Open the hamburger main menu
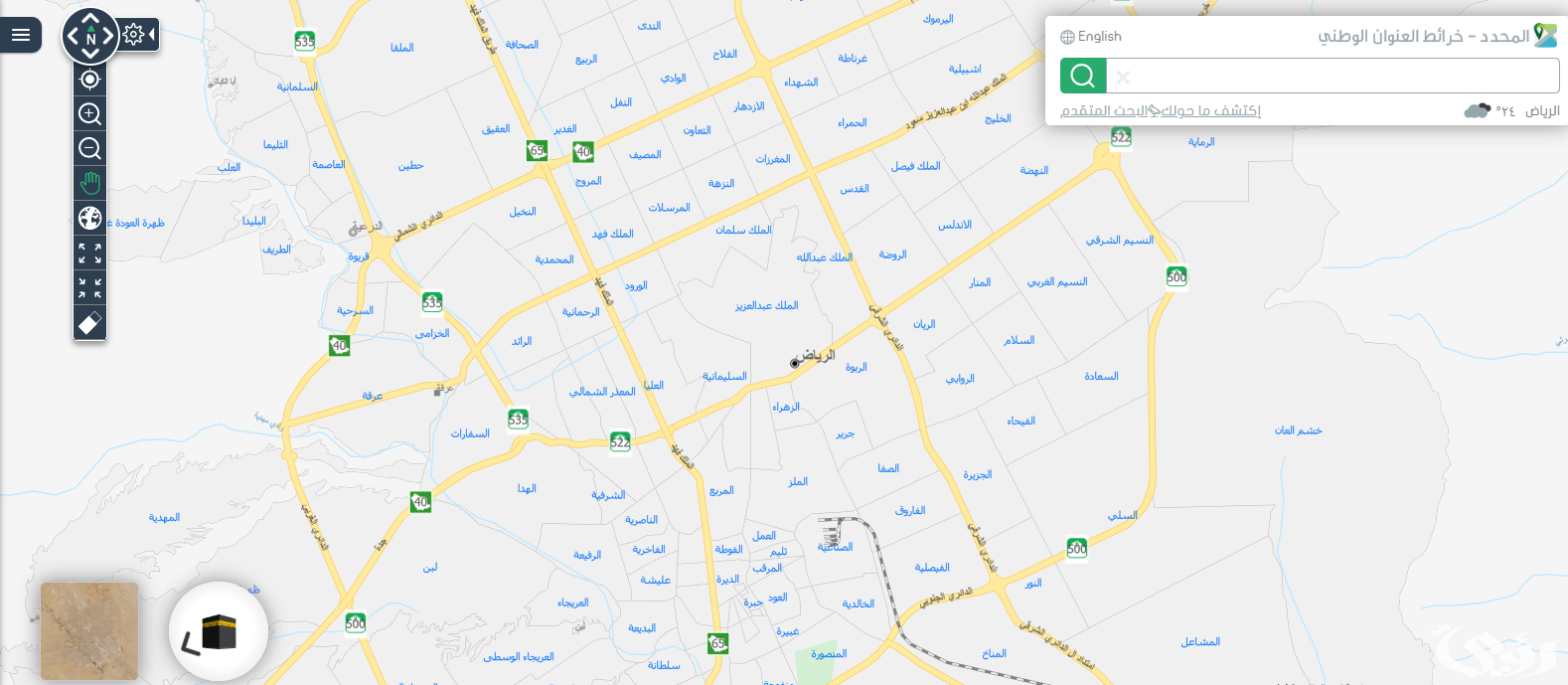This screenshot has width=1568, height=685. (20, 36)
